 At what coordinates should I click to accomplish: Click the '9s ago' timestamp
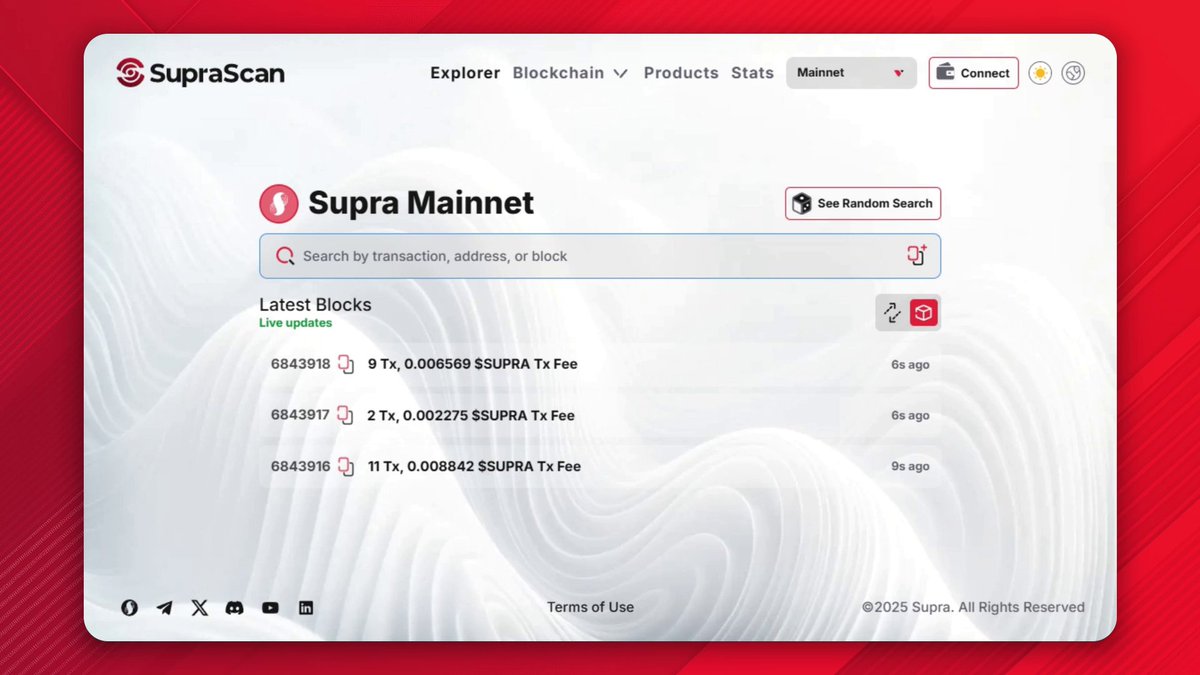pos(911,466)
